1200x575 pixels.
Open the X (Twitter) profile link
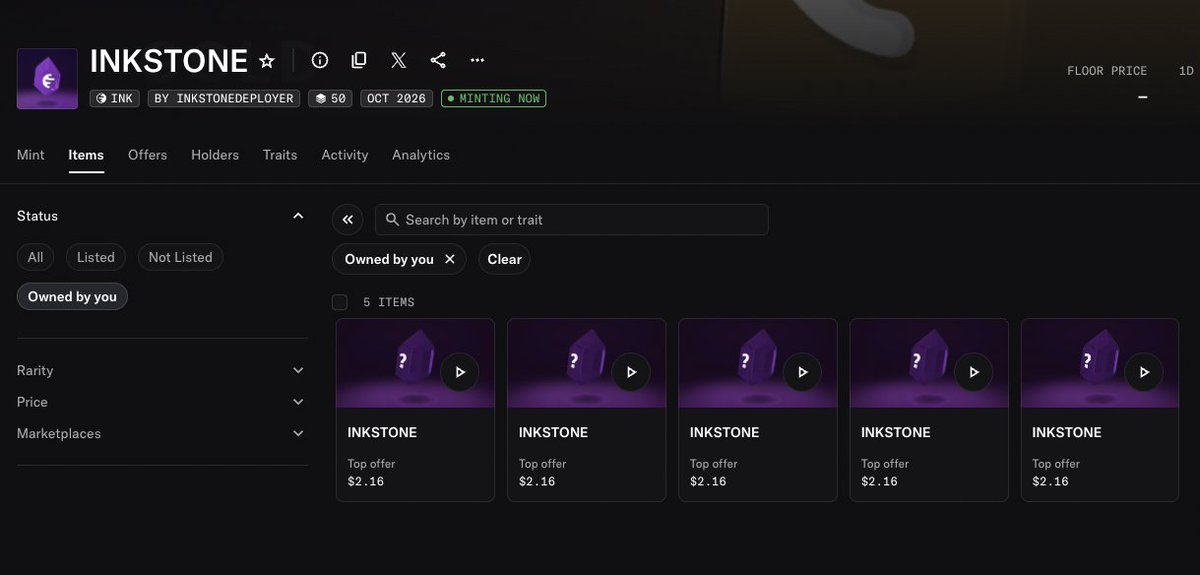(x=399, y=60)
